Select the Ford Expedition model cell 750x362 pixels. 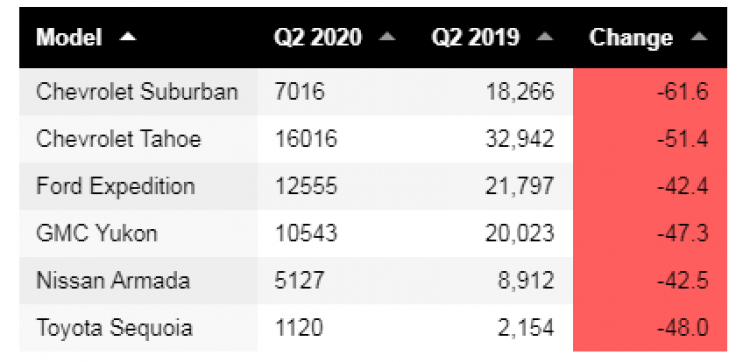pos(138,186)
